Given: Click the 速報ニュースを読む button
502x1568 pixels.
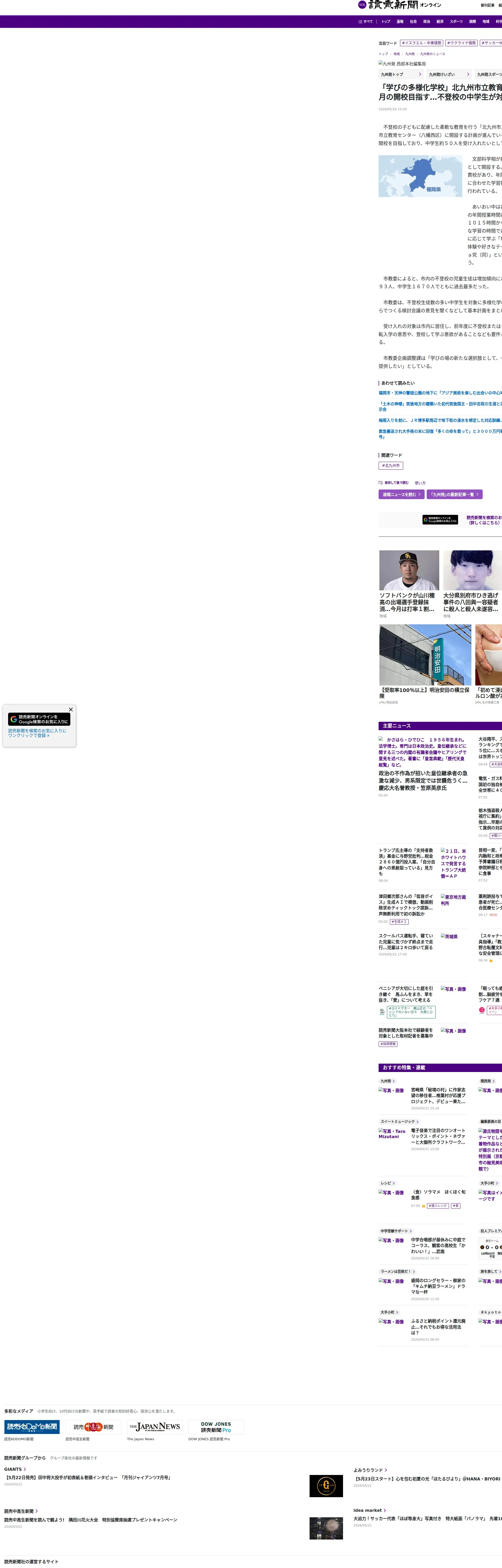Looking at the screenshot, I should tap(402, 494).
